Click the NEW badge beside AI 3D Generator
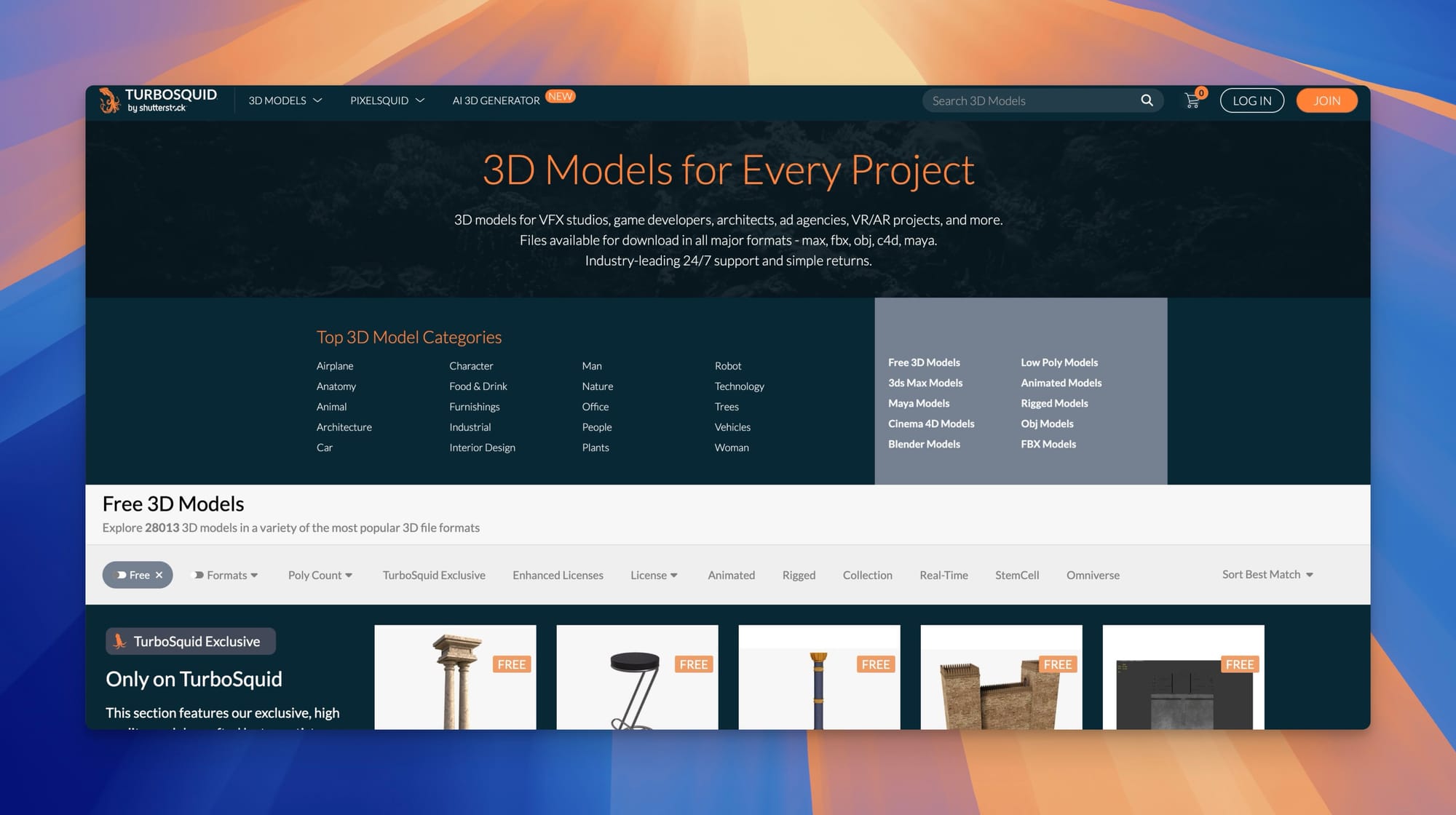1456x815 pixels. coord(560,96)
